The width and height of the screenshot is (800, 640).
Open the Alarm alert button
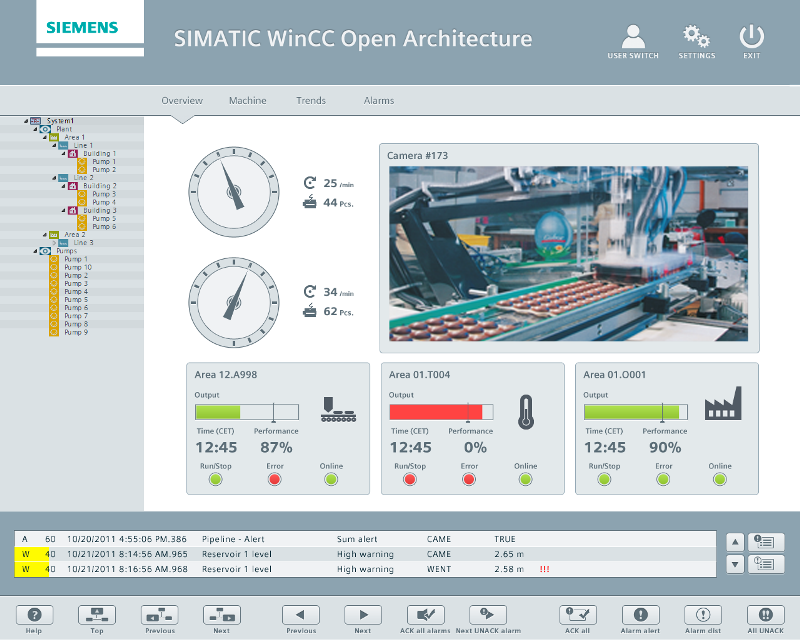pyautogui.click(x=640, y=615)
